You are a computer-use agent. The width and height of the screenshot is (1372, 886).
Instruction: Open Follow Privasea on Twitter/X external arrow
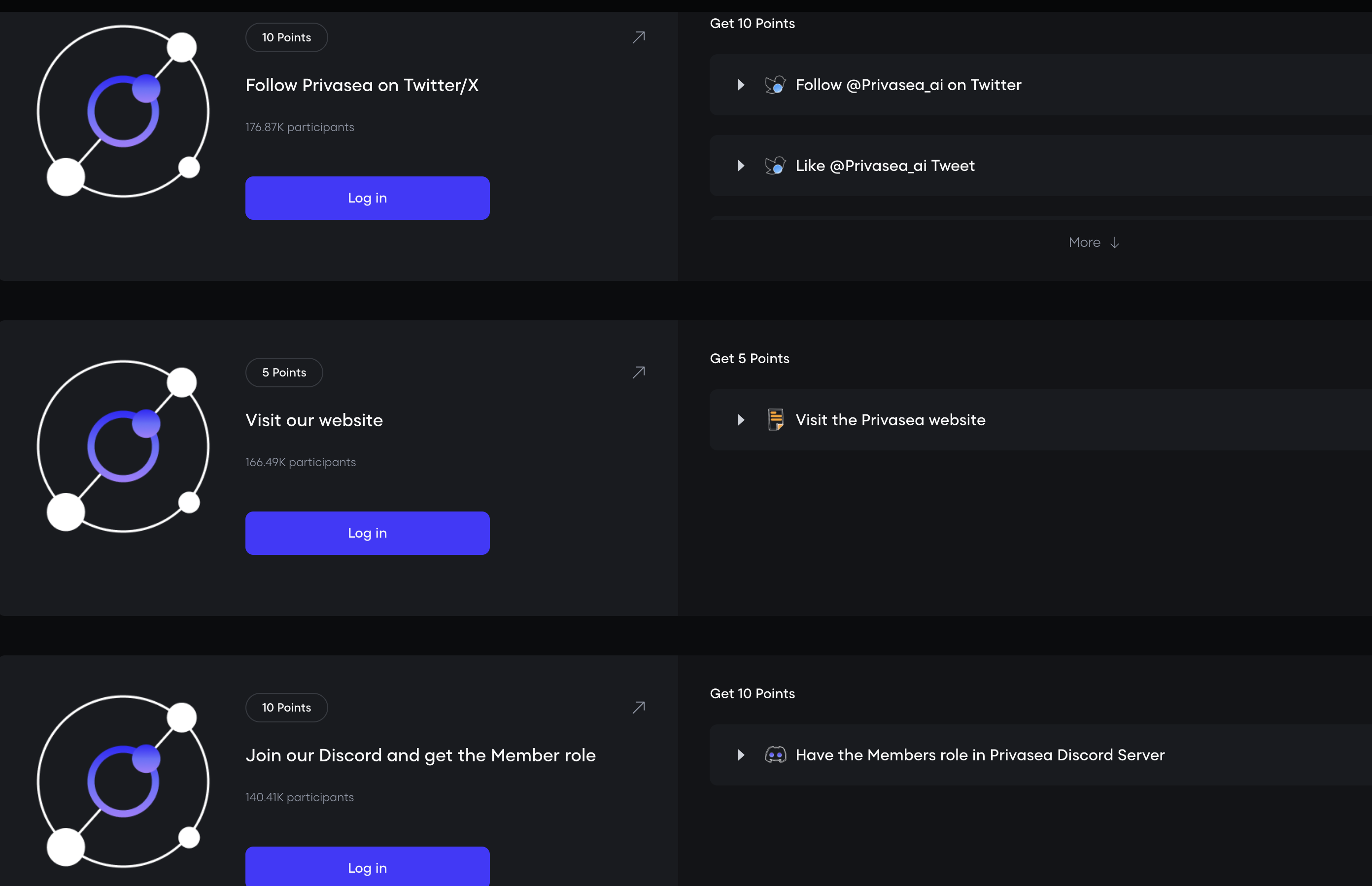[x=639, y=37]
